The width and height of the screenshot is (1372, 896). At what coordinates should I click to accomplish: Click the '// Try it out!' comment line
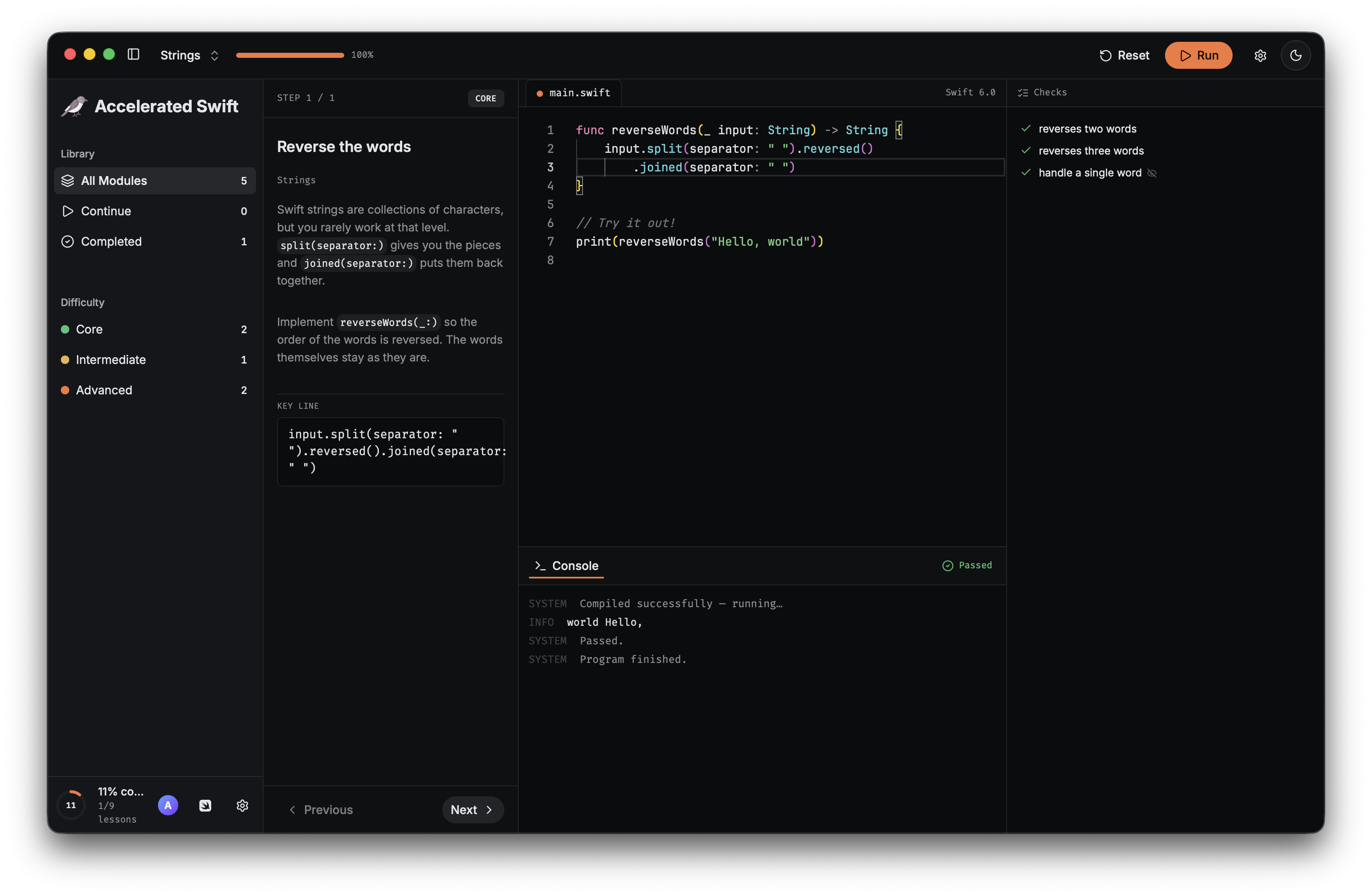625,223
